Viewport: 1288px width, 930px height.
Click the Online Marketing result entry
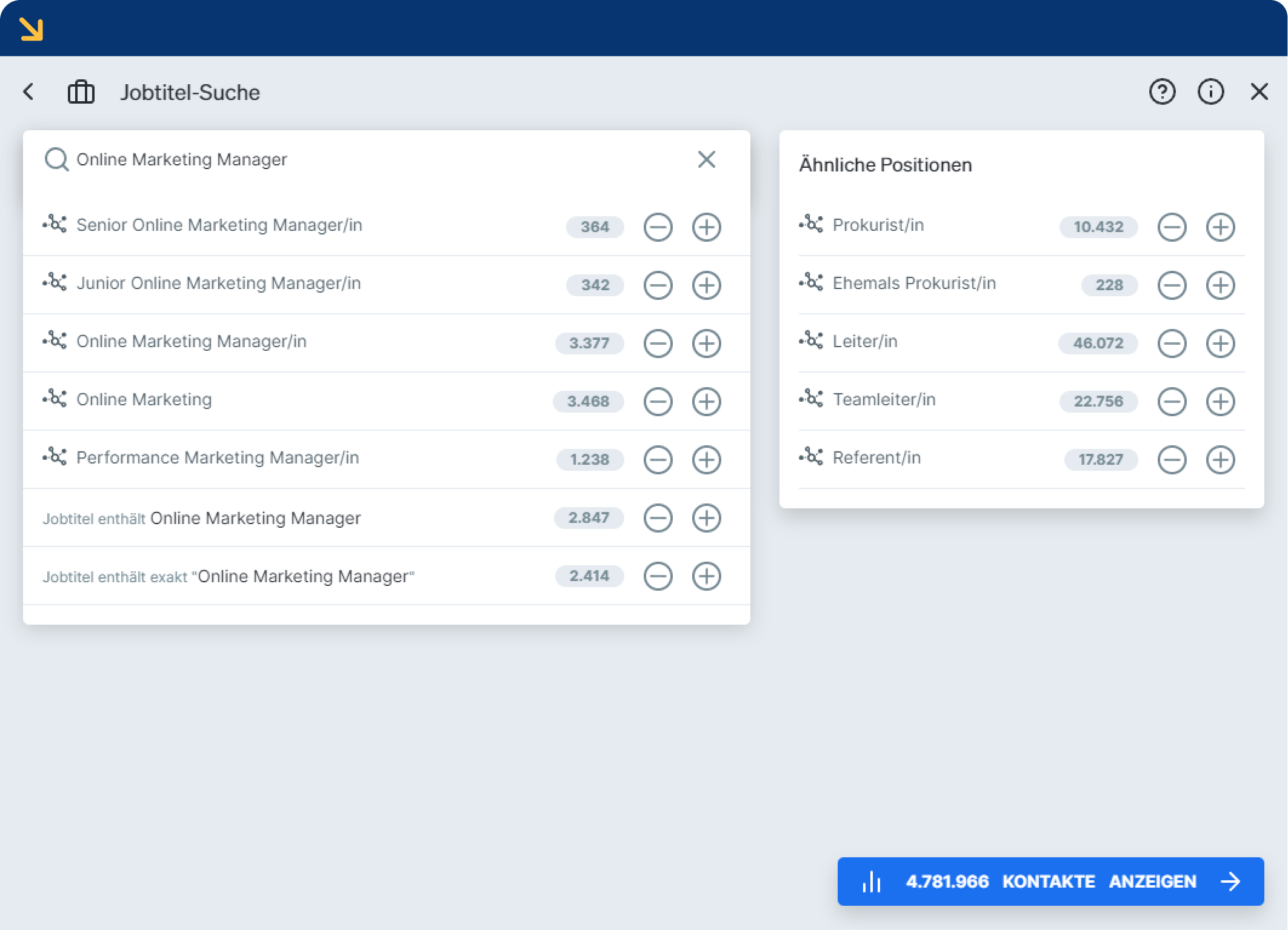(144, 400)
